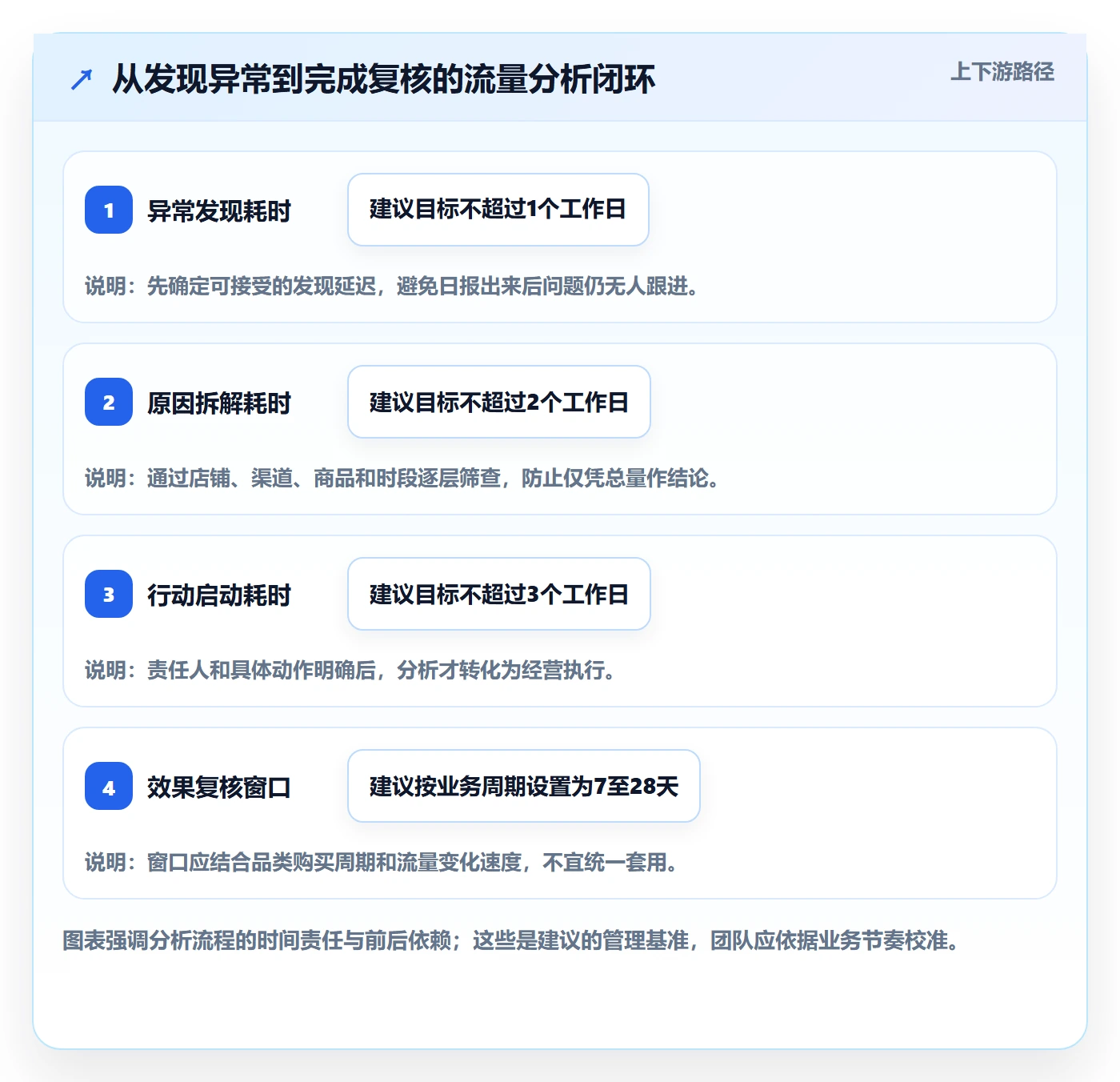The image size is (1120, 1082).
Task: Click the note starting 说明：责任人和具体动作
Action: [x=351, y=671]
